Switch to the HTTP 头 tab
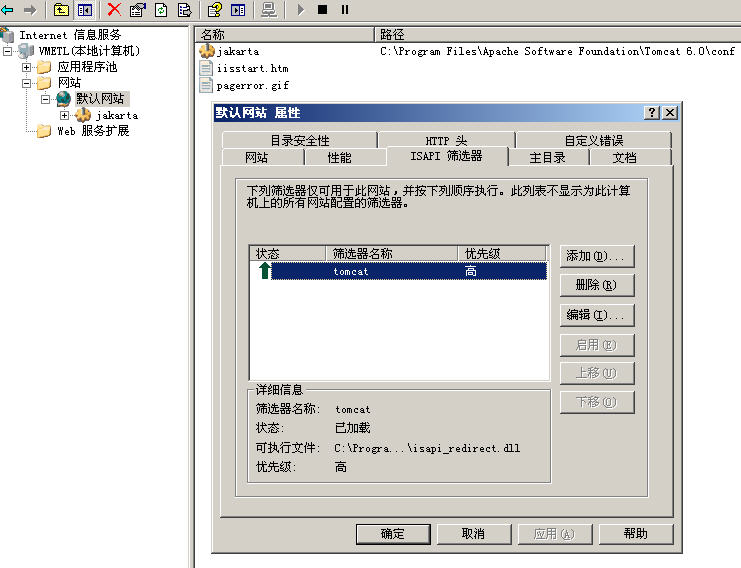 (446, 140)
